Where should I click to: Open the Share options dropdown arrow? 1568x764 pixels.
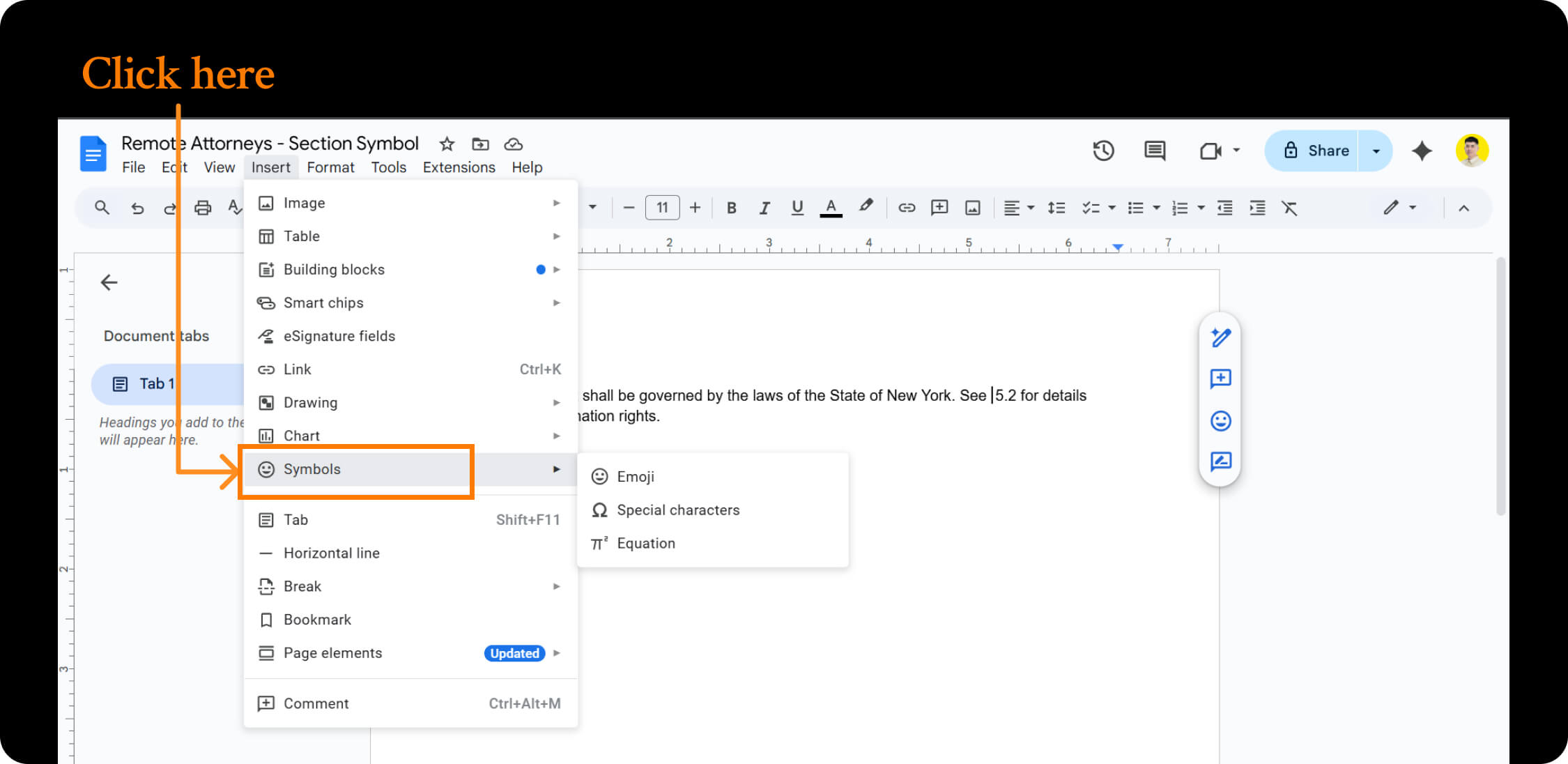[x=1376, y=151]
